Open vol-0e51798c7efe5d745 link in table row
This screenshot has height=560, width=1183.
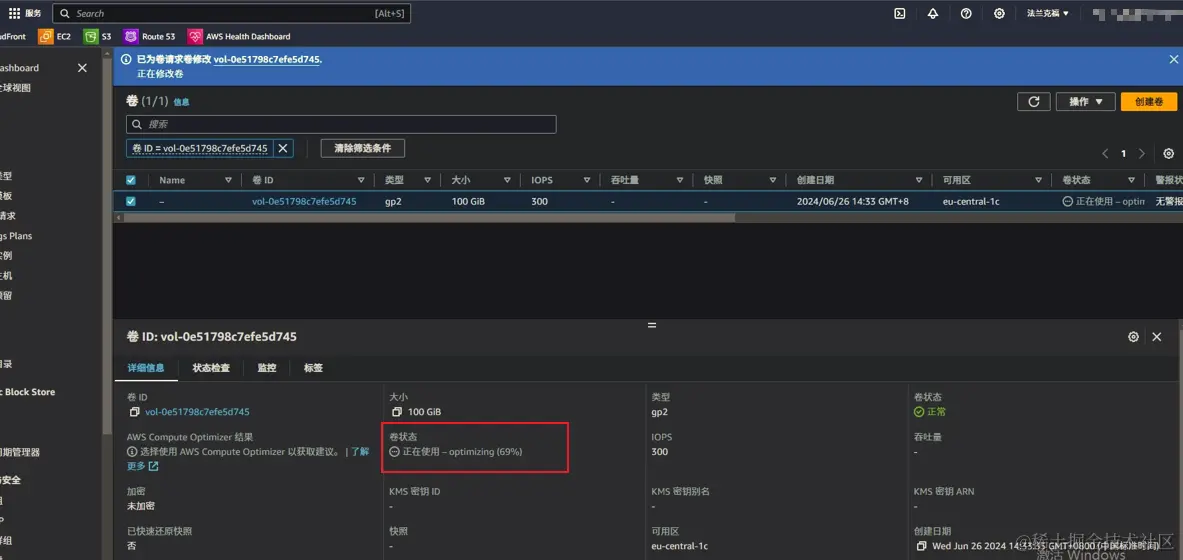(304, 202)
